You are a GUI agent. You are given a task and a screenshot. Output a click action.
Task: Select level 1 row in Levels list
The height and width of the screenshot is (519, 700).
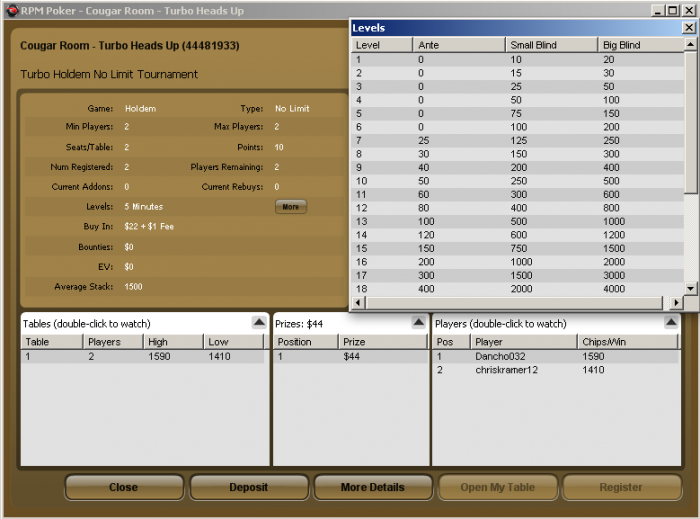[518, 59]
